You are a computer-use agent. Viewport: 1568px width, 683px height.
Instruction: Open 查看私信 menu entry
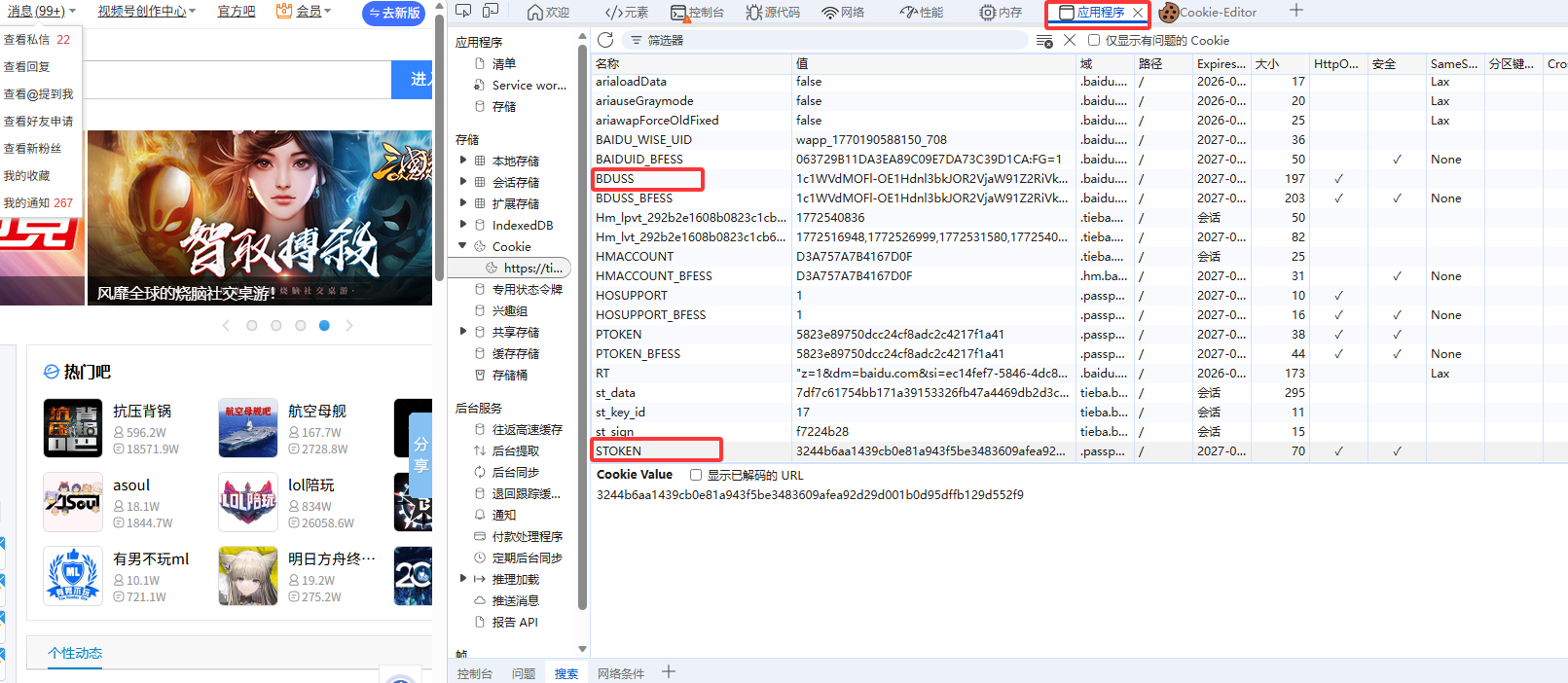coord(37,40)
